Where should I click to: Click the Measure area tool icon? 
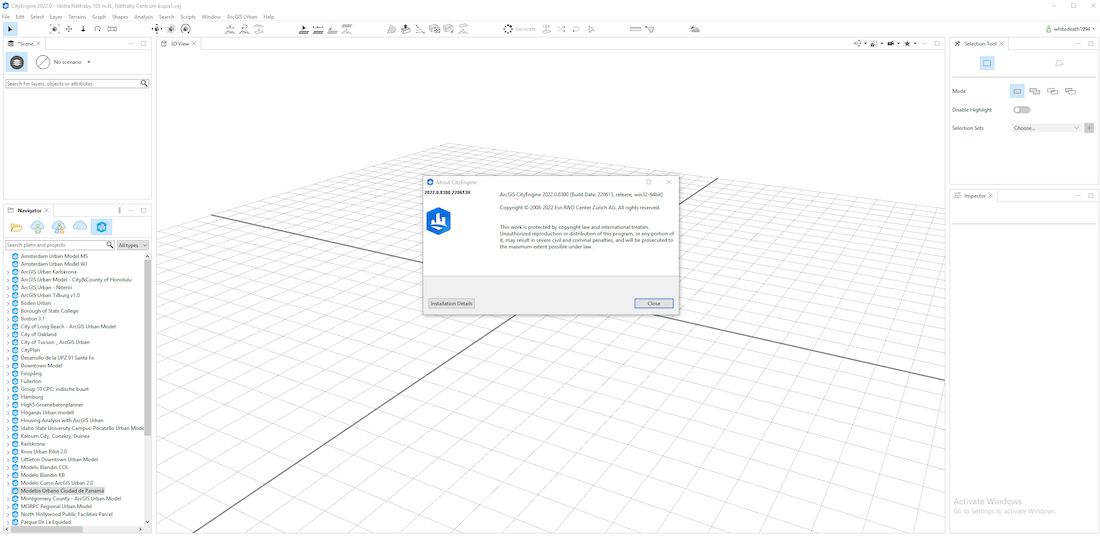pyautogui.click(x=650, y=29)
